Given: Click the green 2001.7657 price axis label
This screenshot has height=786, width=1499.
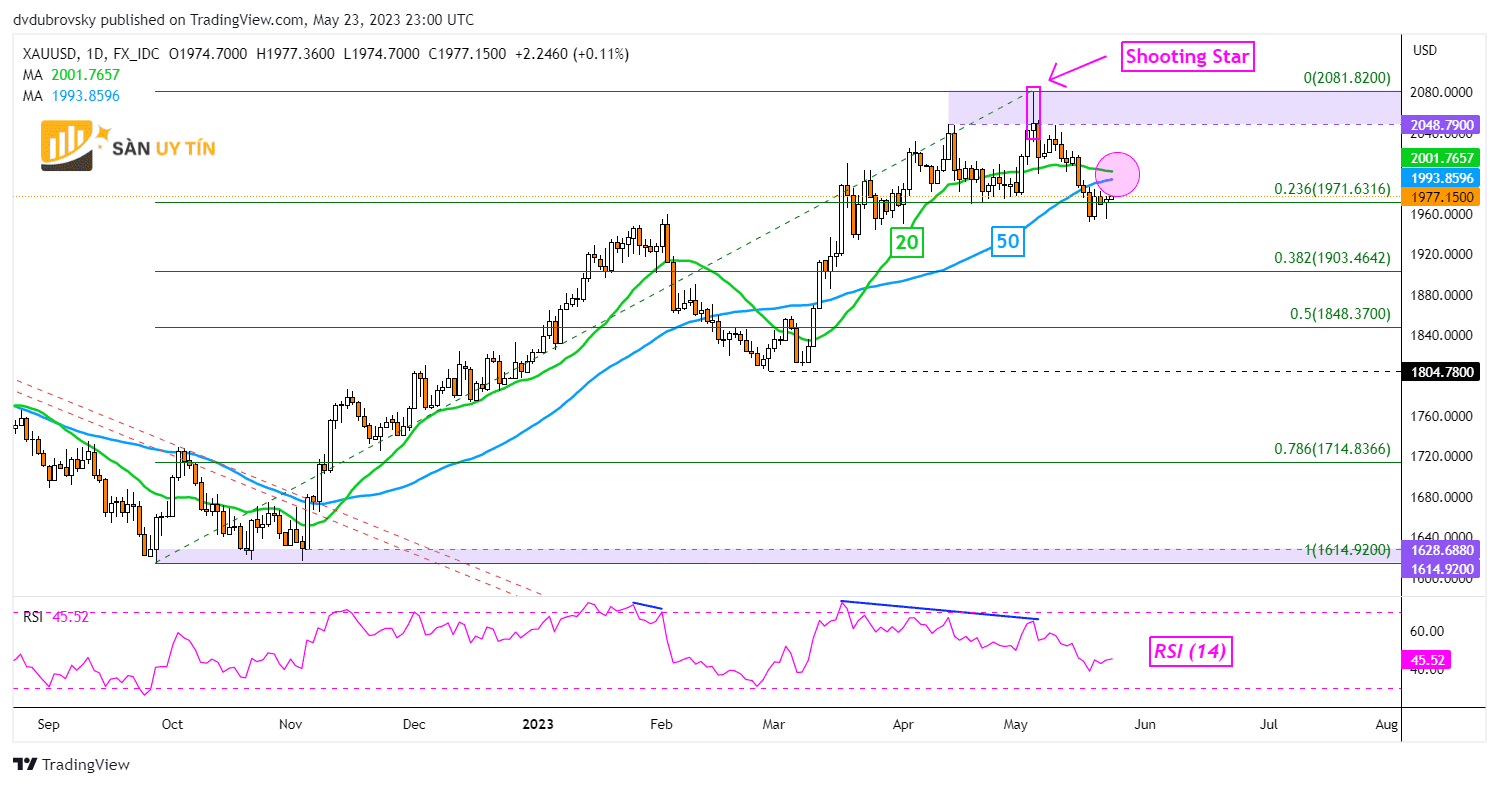Looking at the screenshot, I should click(x=1439, y=158).
